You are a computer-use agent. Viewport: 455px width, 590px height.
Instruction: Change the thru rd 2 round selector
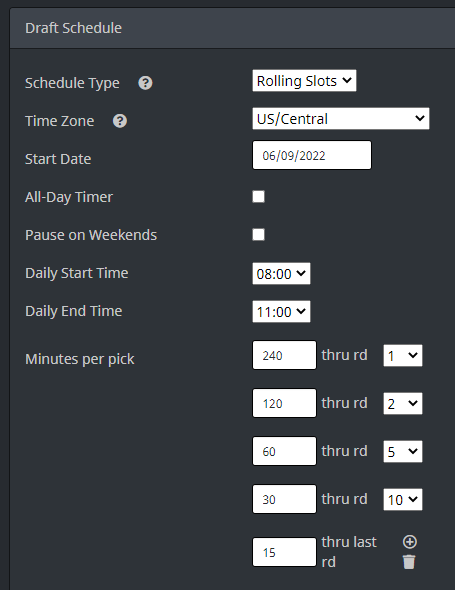click(403, 403)
